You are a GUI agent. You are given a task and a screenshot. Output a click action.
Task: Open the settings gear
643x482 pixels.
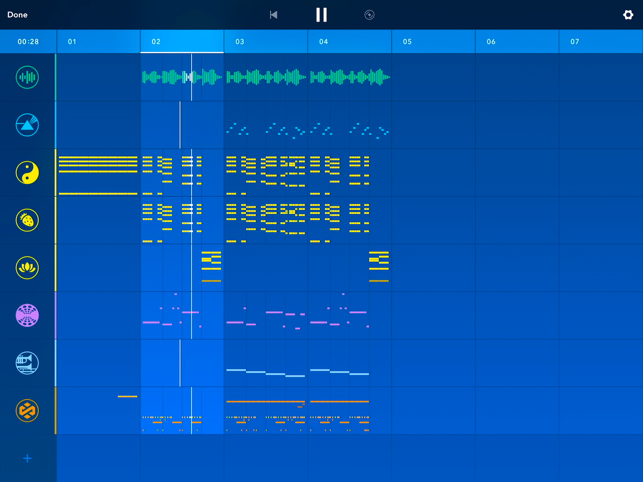628,15
